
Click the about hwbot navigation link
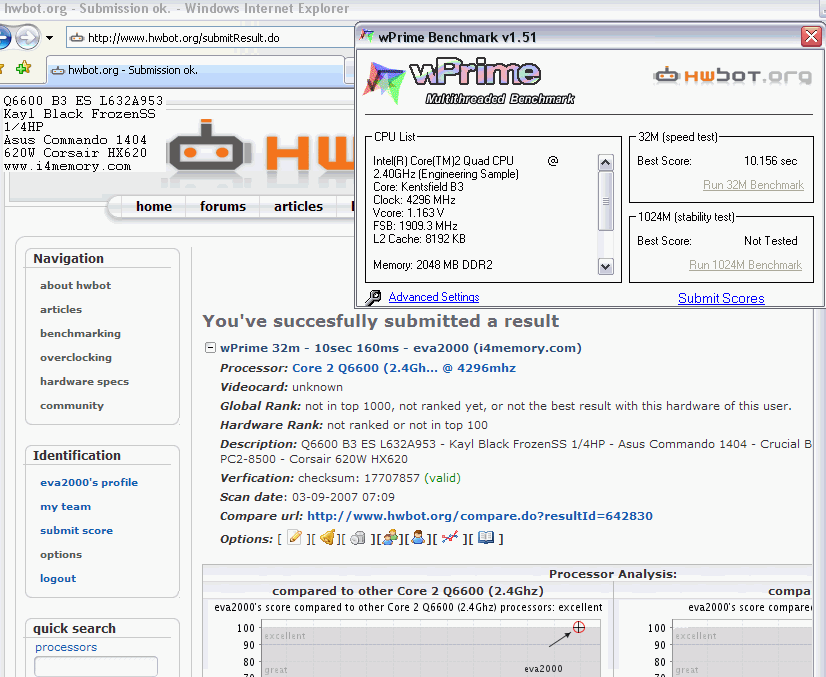(x=75, y=286)
